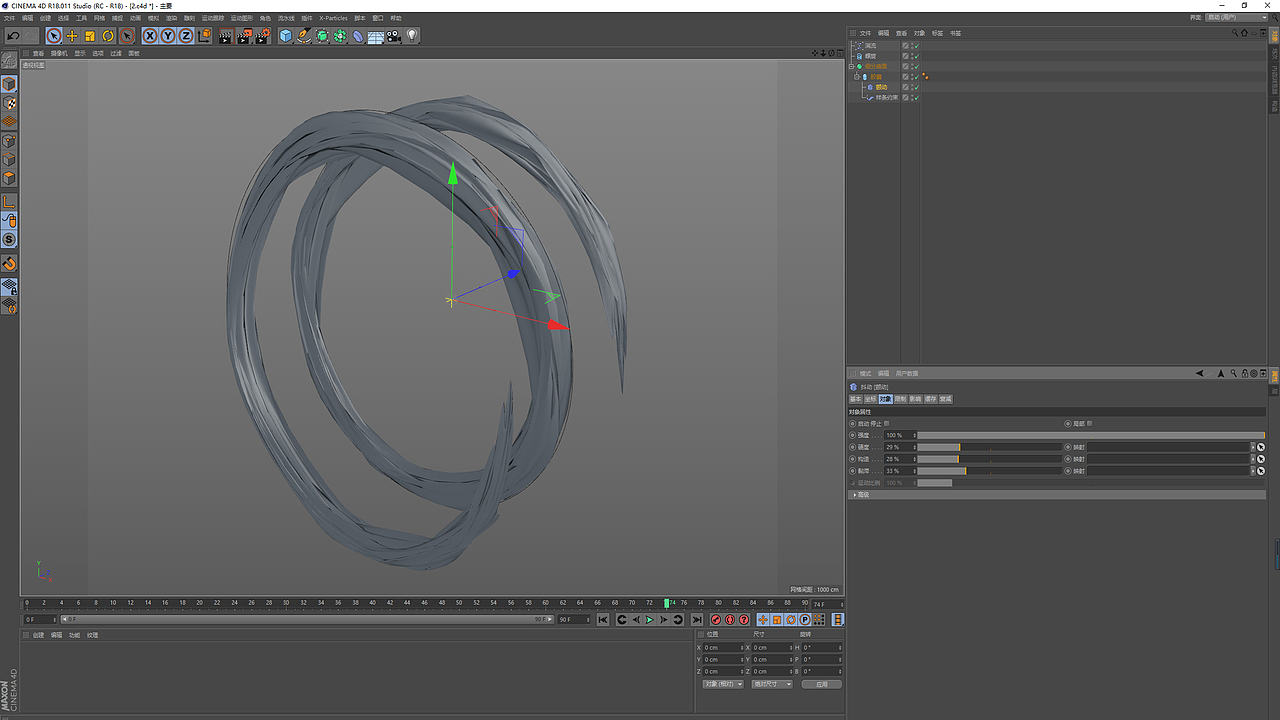
Task: Activate the Move tool
Action: (72, 36)
